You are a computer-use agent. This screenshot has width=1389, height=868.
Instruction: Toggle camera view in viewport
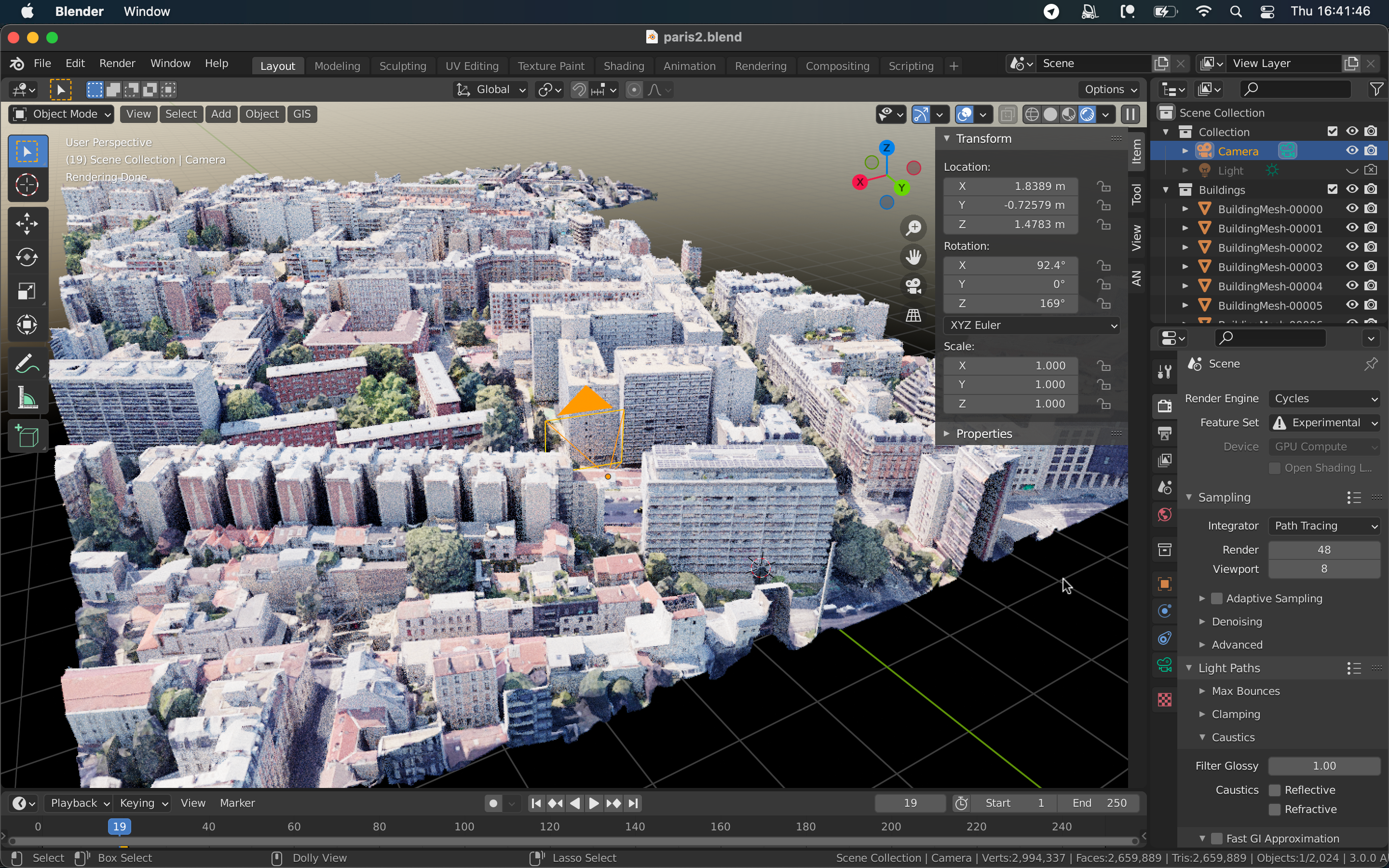click(x=913, y=286)
